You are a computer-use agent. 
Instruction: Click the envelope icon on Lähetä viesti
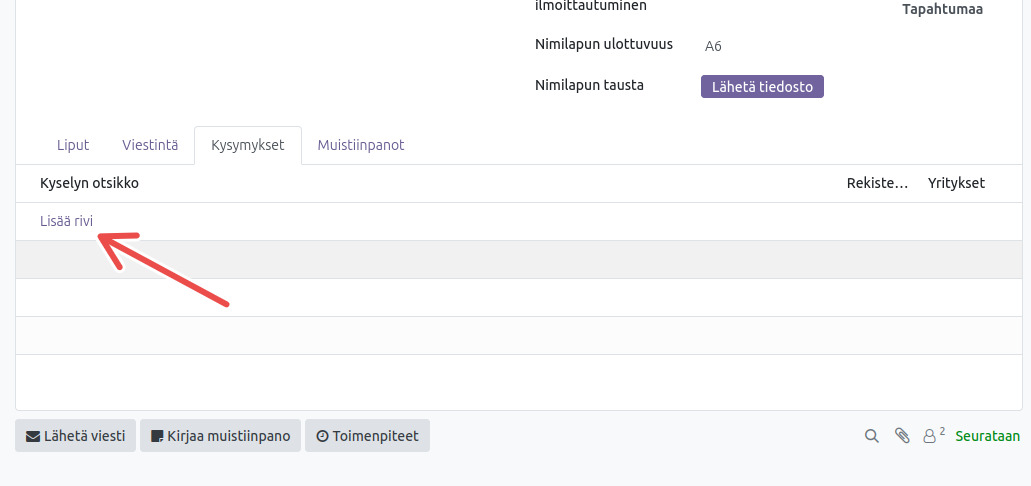(33, 436)
